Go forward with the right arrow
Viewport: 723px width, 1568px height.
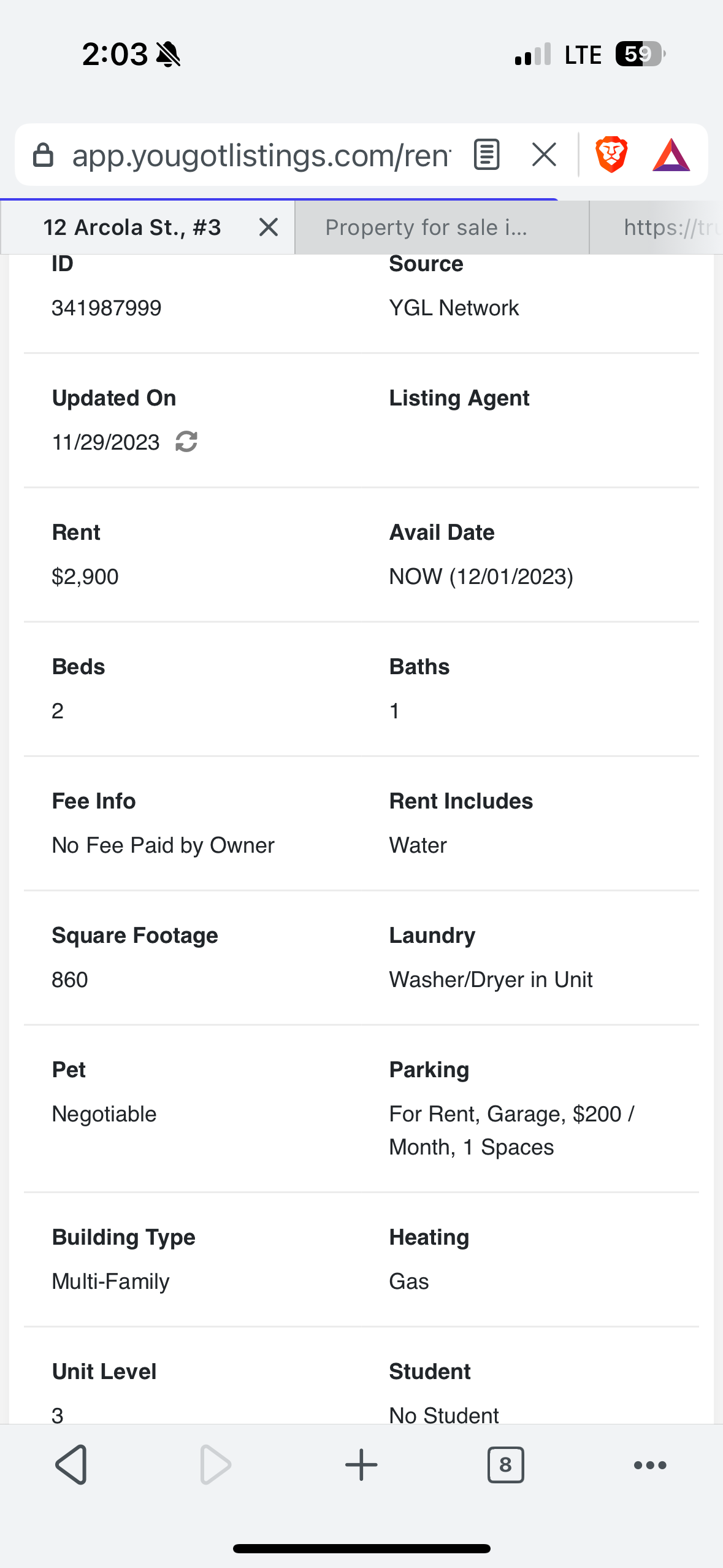[215, 1465]
